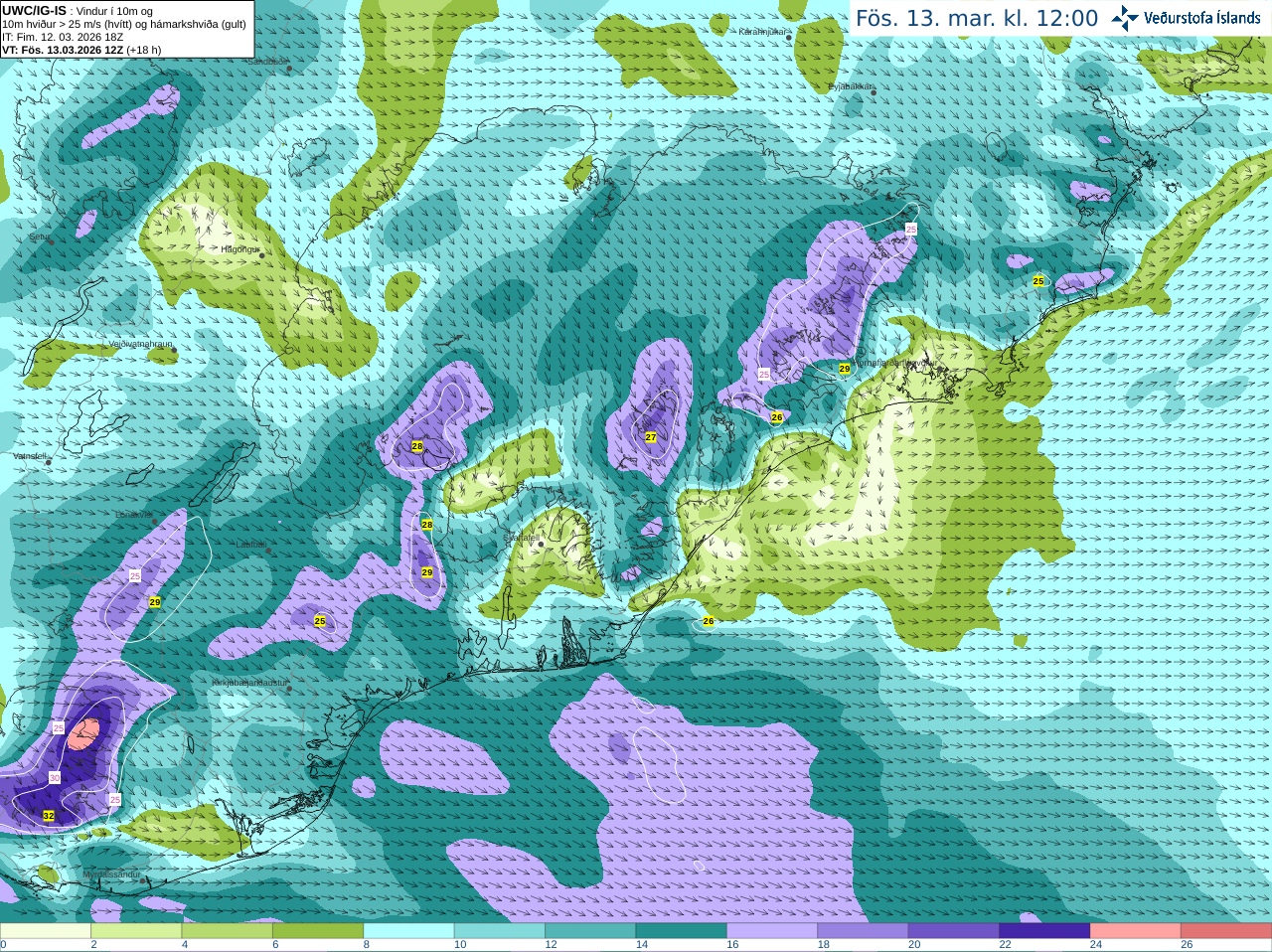Select the 10–12 m/s legend color swatch

coord(500,931)
